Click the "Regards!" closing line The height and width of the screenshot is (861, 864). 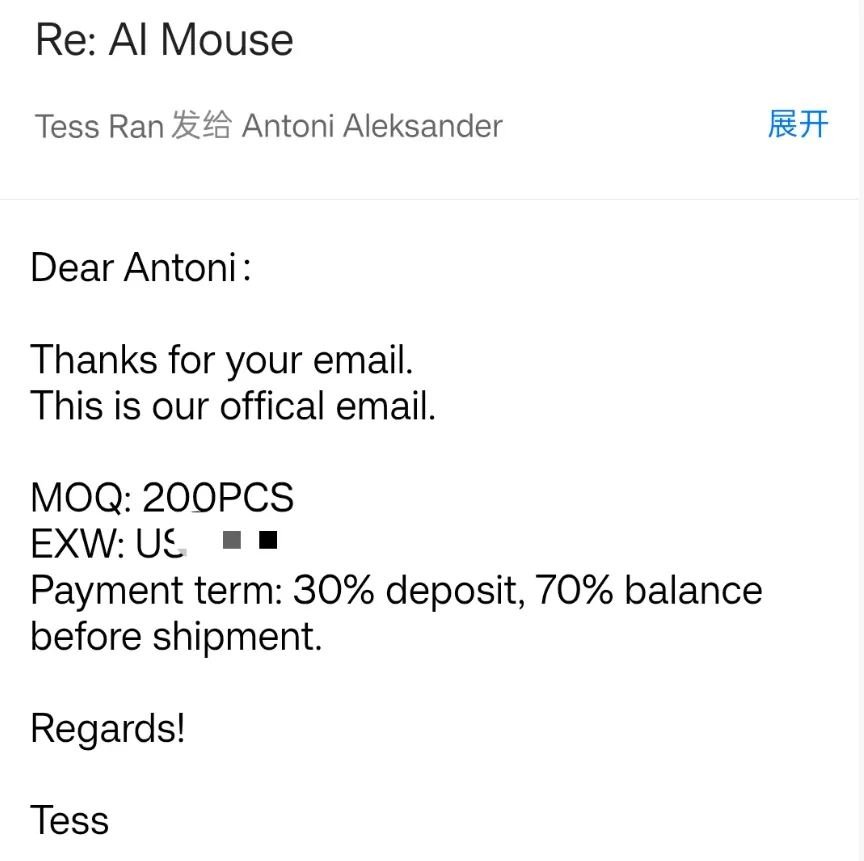pos(108,729)
